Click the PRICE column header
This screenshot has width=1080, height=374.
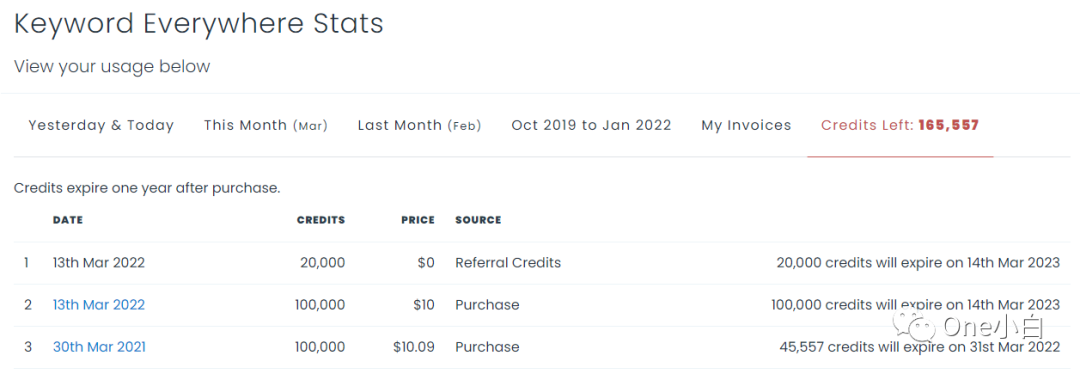[418, 220]
